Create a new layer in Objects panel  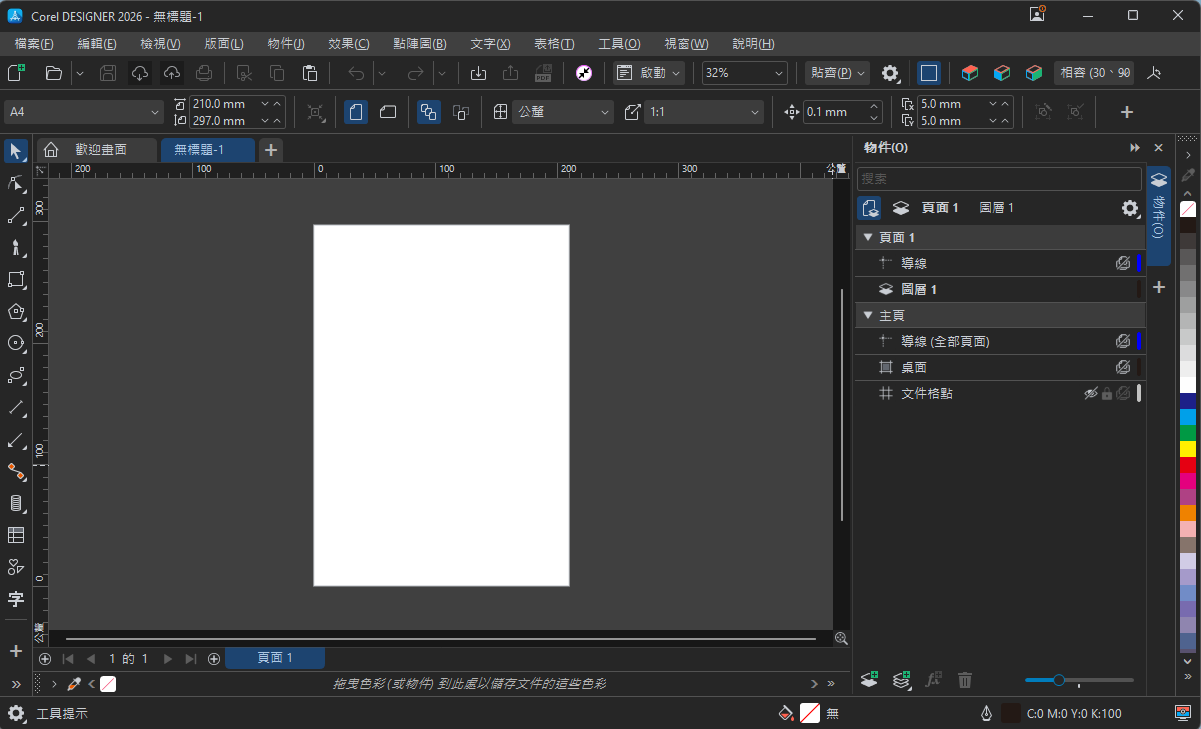click(869, 680)
